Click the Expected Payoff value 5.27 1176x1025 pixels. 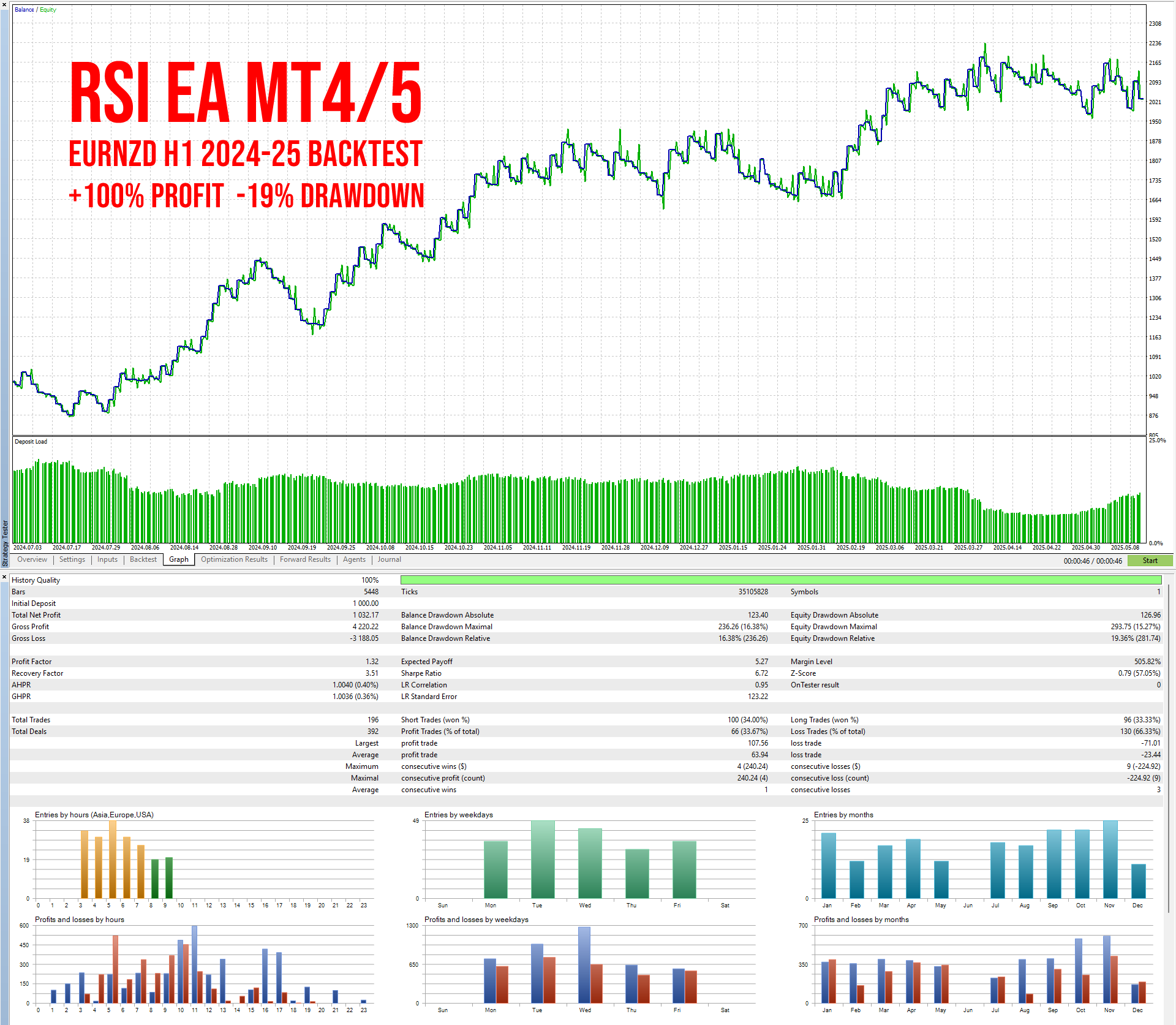(x=761, y=662)
